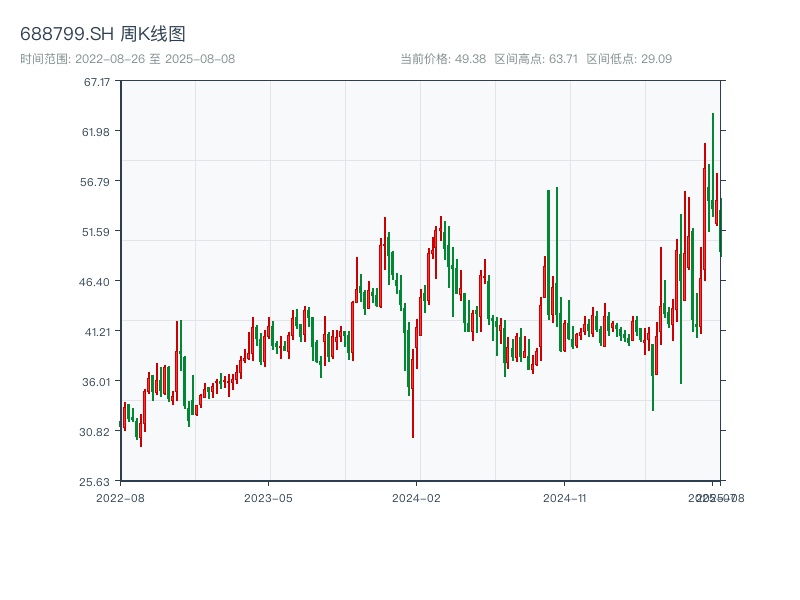This screenshot has width=800, height=600.
Task: Click the 2024-11 x-axis date label
Action: pyautogui.click(x=564, y=497)
